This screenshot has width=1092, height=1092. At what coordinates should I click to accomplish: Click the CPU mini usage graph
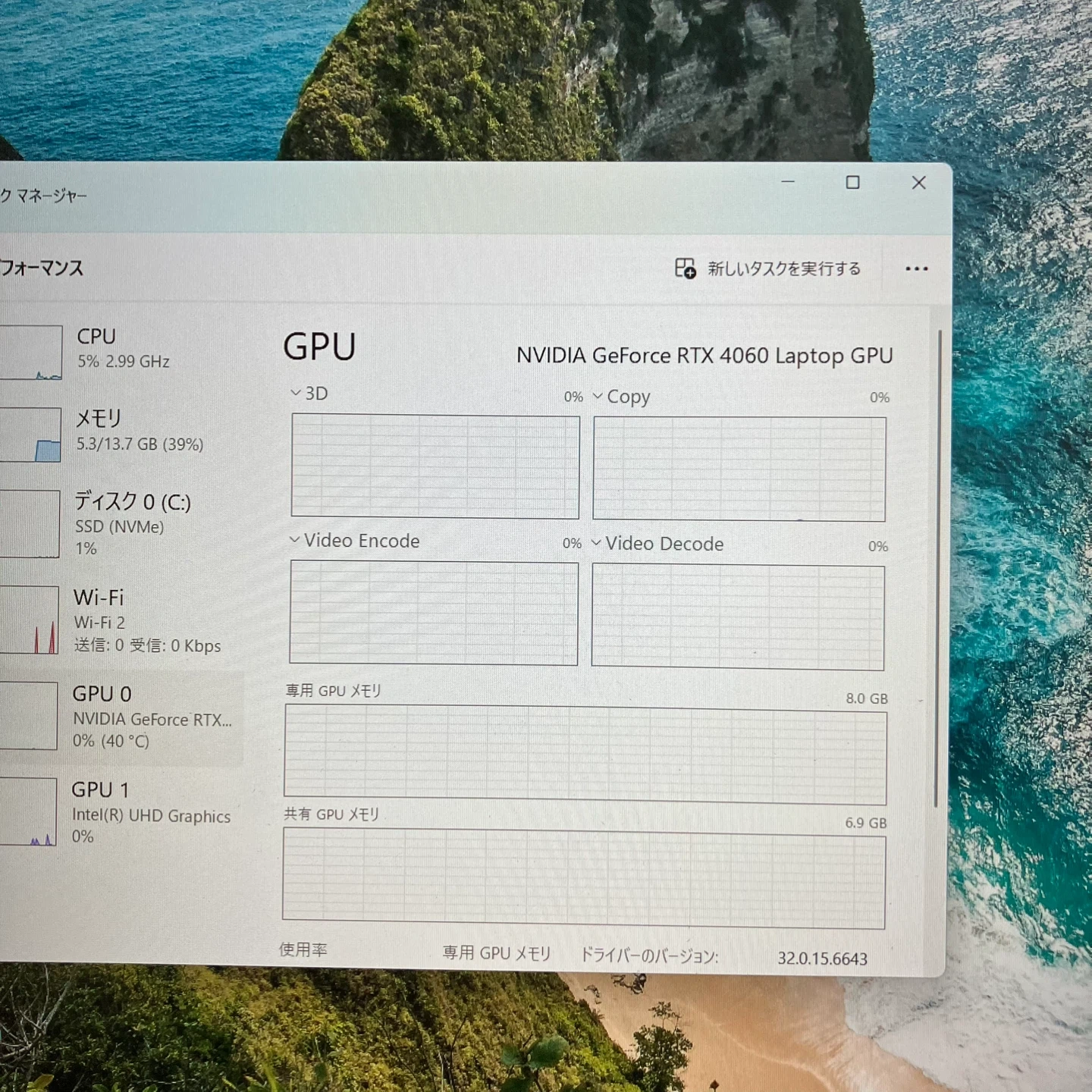pos(30,353)
